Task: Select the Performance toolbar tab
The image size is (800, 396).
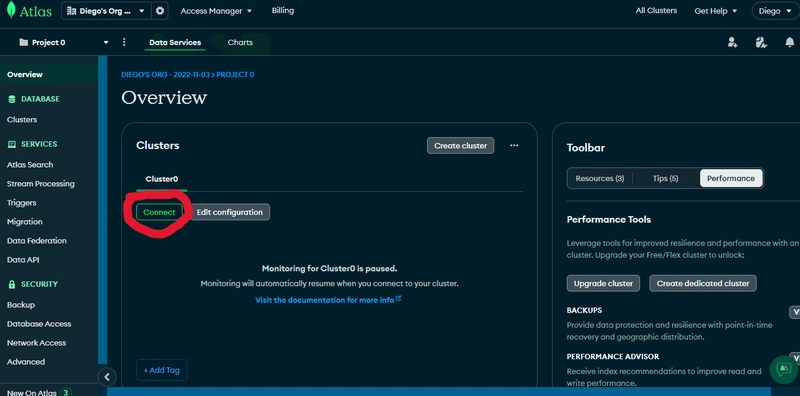Action: 731,179
